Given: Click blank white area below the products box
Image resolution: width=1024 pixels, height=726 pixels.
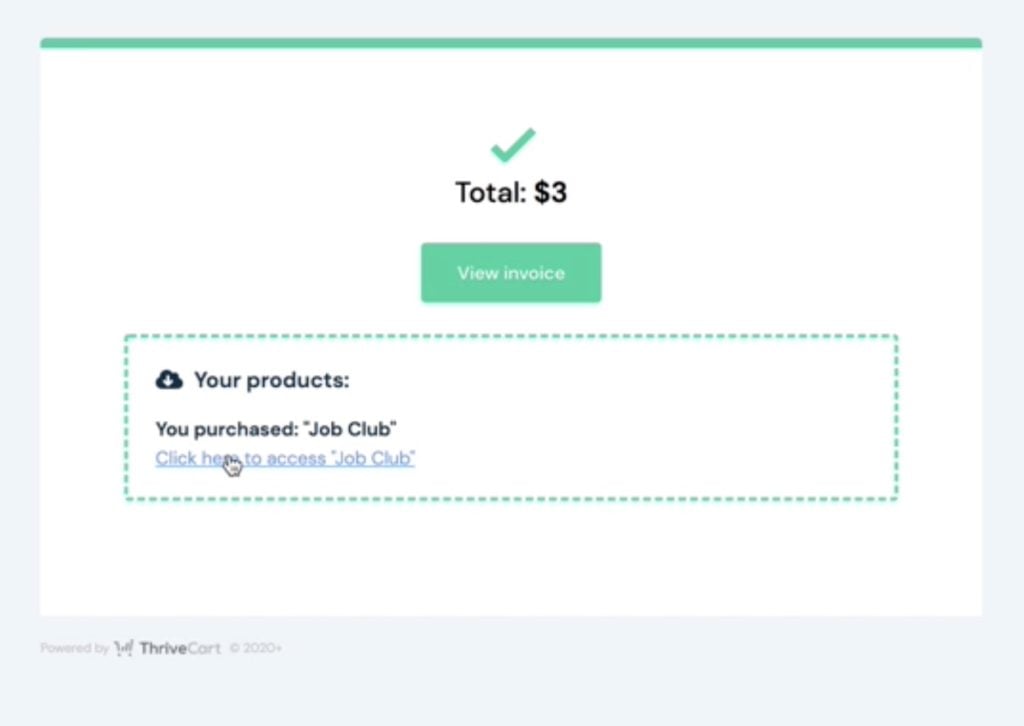Looking at the screenshot, I should [511, 558].
